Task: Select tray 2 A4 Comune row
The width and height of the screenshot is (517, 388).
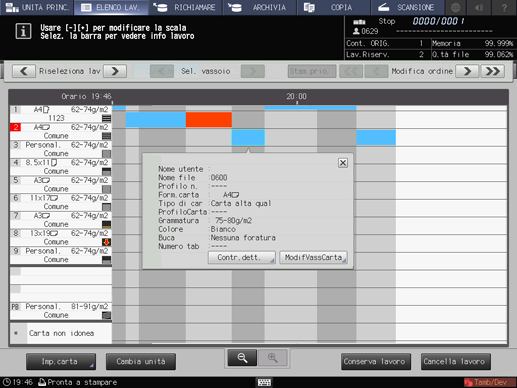Action: [x=61, y=132]
